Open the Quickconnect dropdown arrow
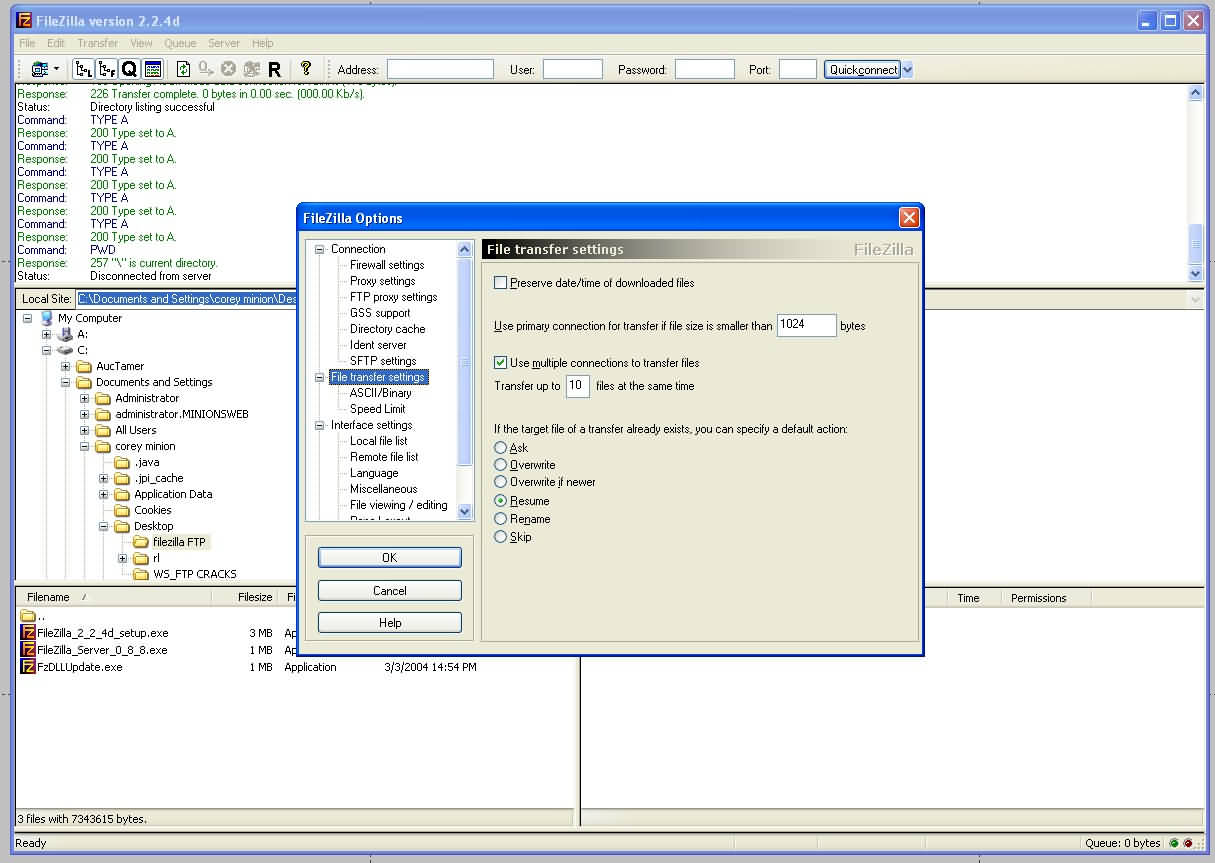The image size is (1215, 863). pos(907,69)
